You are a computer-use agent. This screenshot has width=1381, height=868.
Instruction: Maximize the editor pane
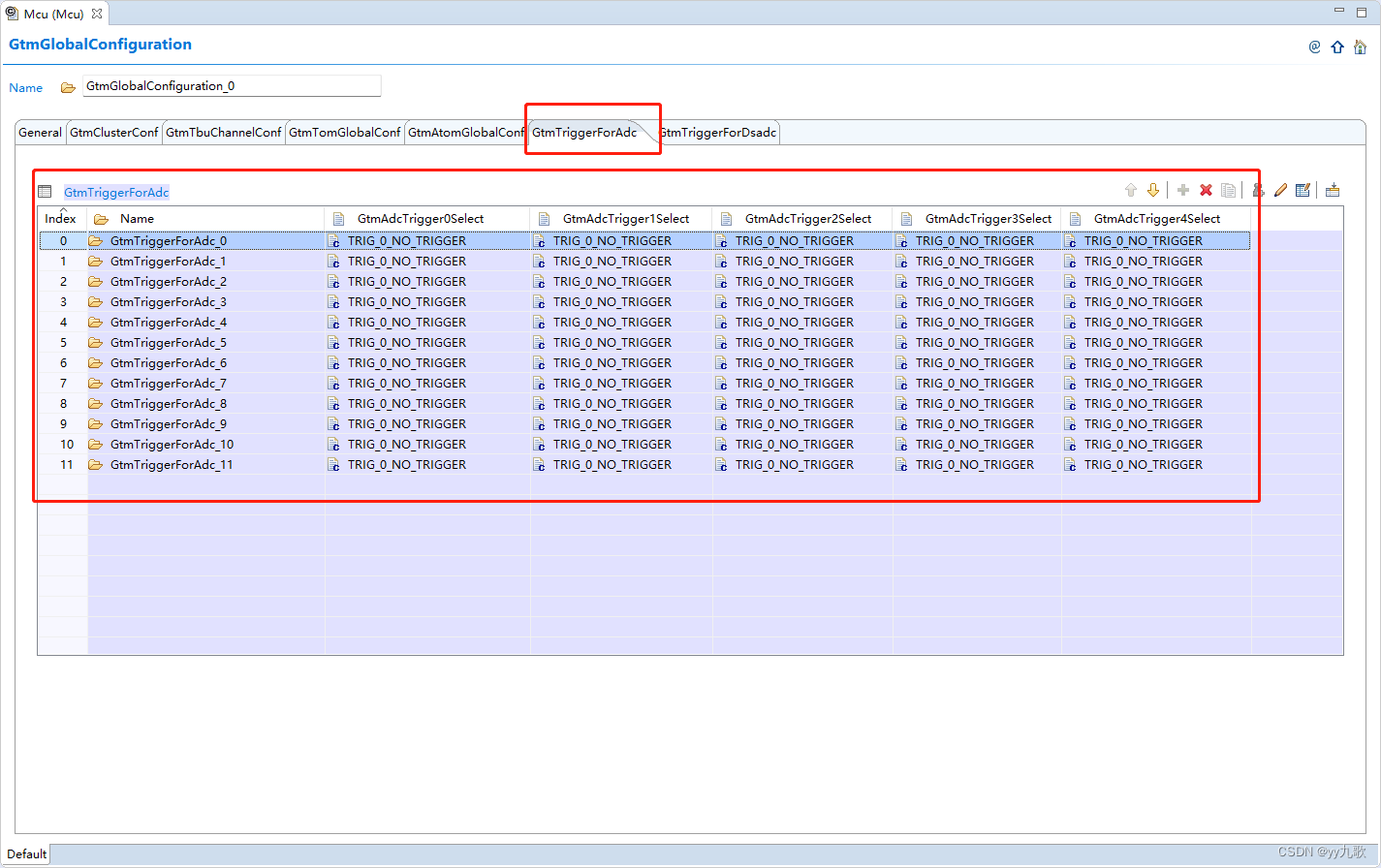click(x=1362, y=11)
